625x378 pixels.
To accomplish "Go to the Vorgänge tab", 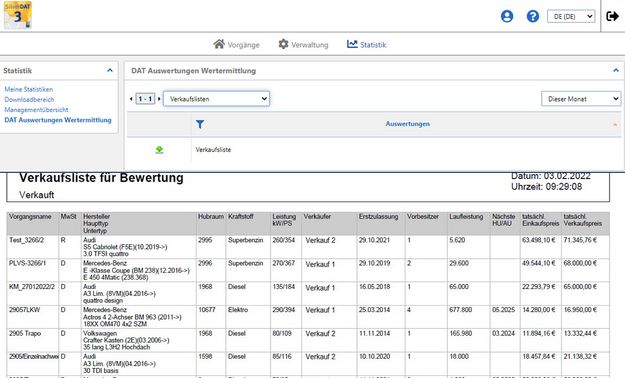I will point(236,44).
